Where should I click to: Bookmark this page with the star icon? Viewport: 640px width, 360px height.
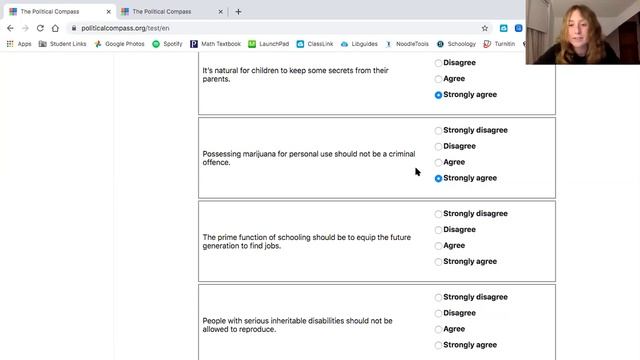pos(484,28)
